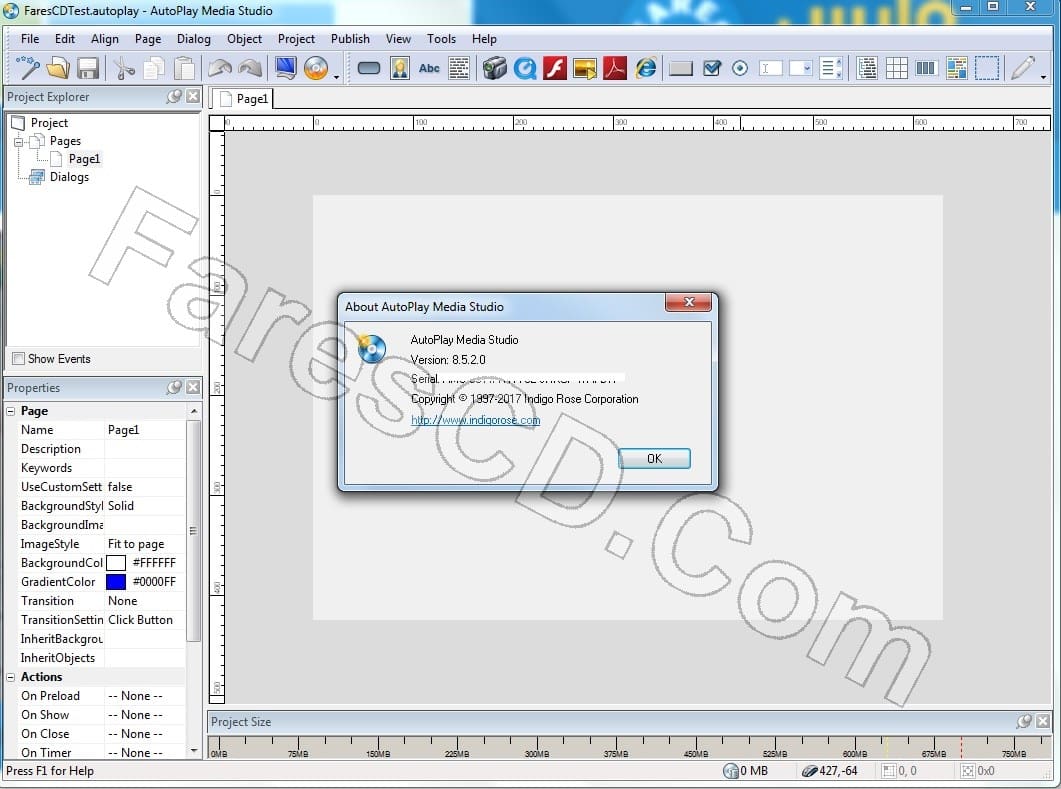This screenshot has height=789, width=1061.
Task: Click the Copy icon in toolbar
Action: 154,68
